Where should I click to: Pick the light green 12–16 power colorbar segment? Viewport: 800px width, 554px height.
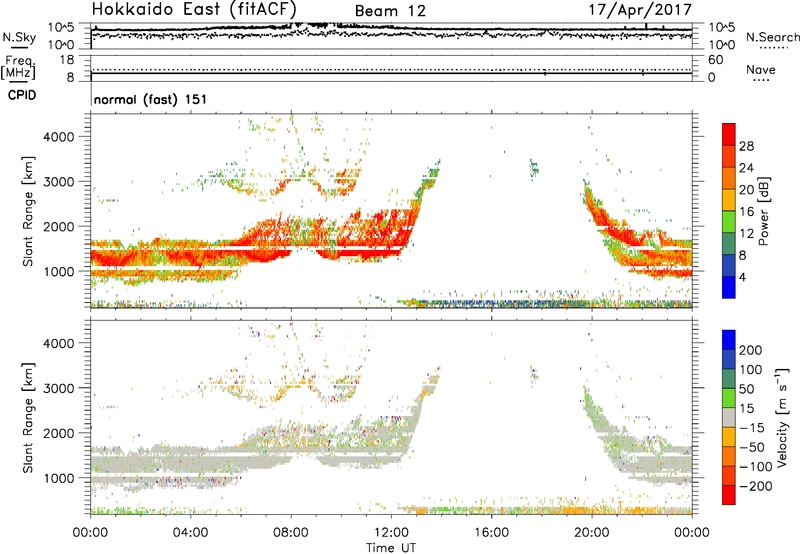[729, 222]
